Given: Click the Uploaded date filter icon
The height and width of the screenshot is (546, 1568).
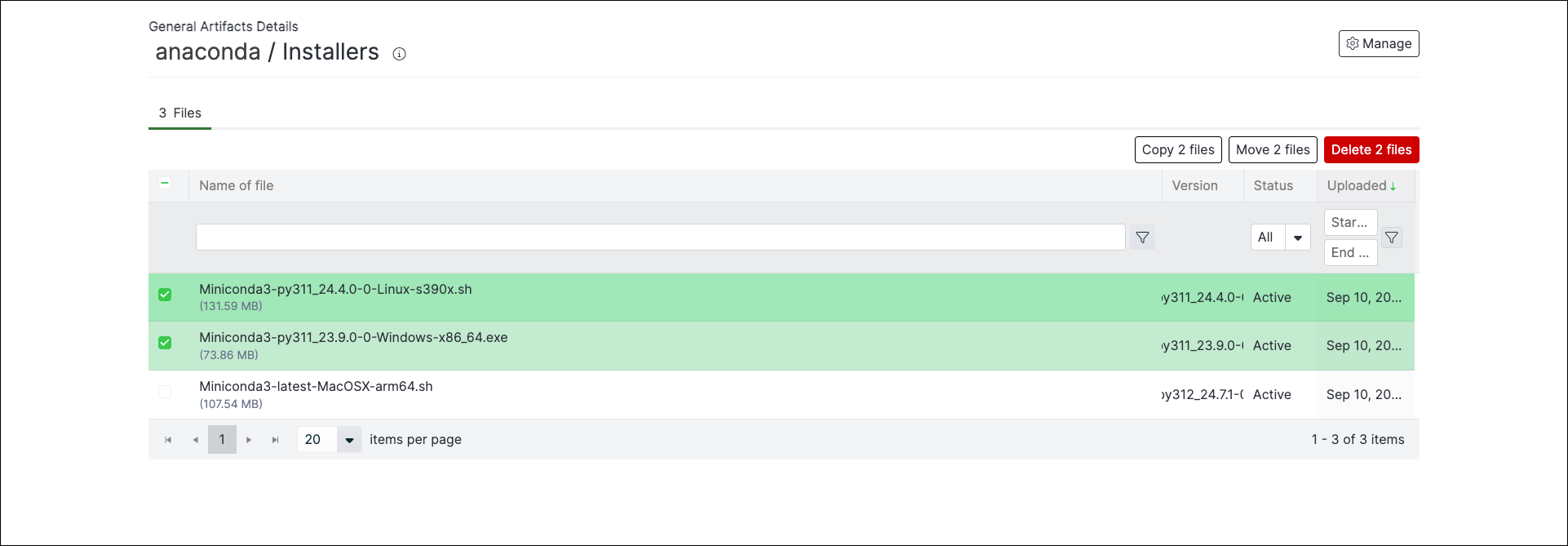Looking at the screenshot, I should 1392,237.
